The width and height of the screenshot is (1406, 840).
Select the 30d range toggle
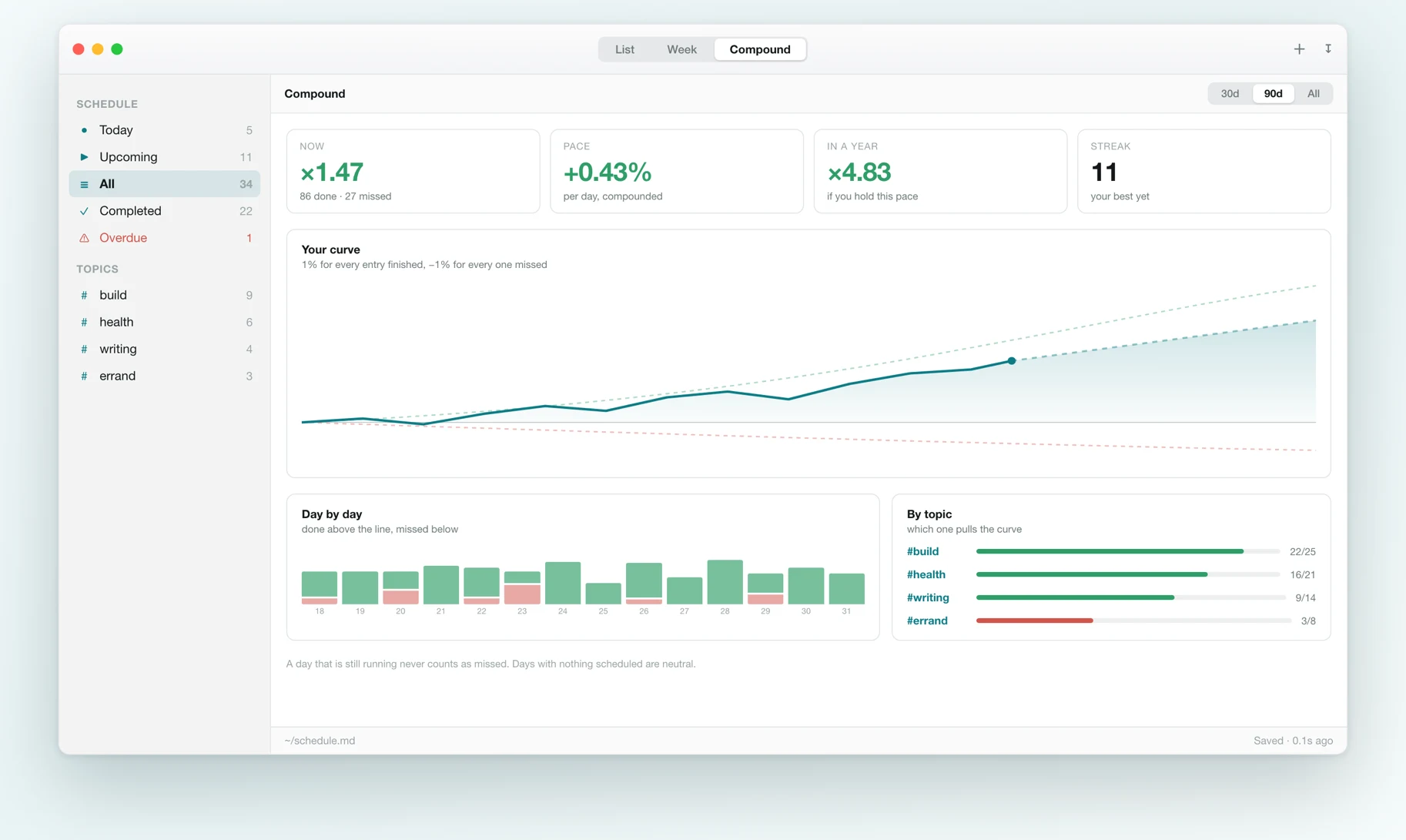tap(1230, 94)
